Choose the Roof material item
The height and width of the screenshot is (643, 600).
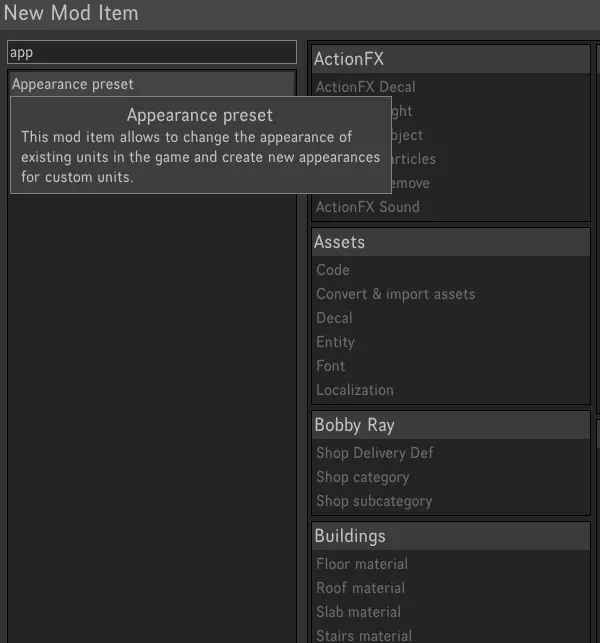361,588
